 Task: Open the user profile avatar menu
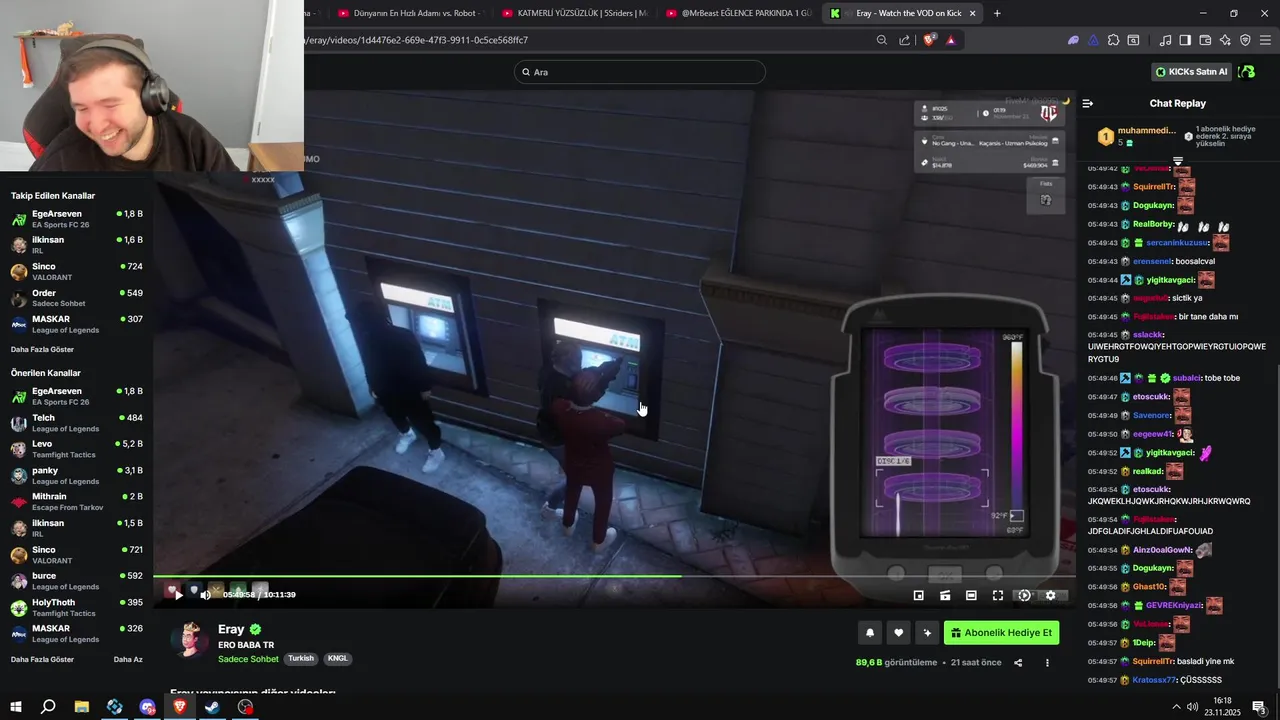pyautogui.click(x=1247, y=72)
